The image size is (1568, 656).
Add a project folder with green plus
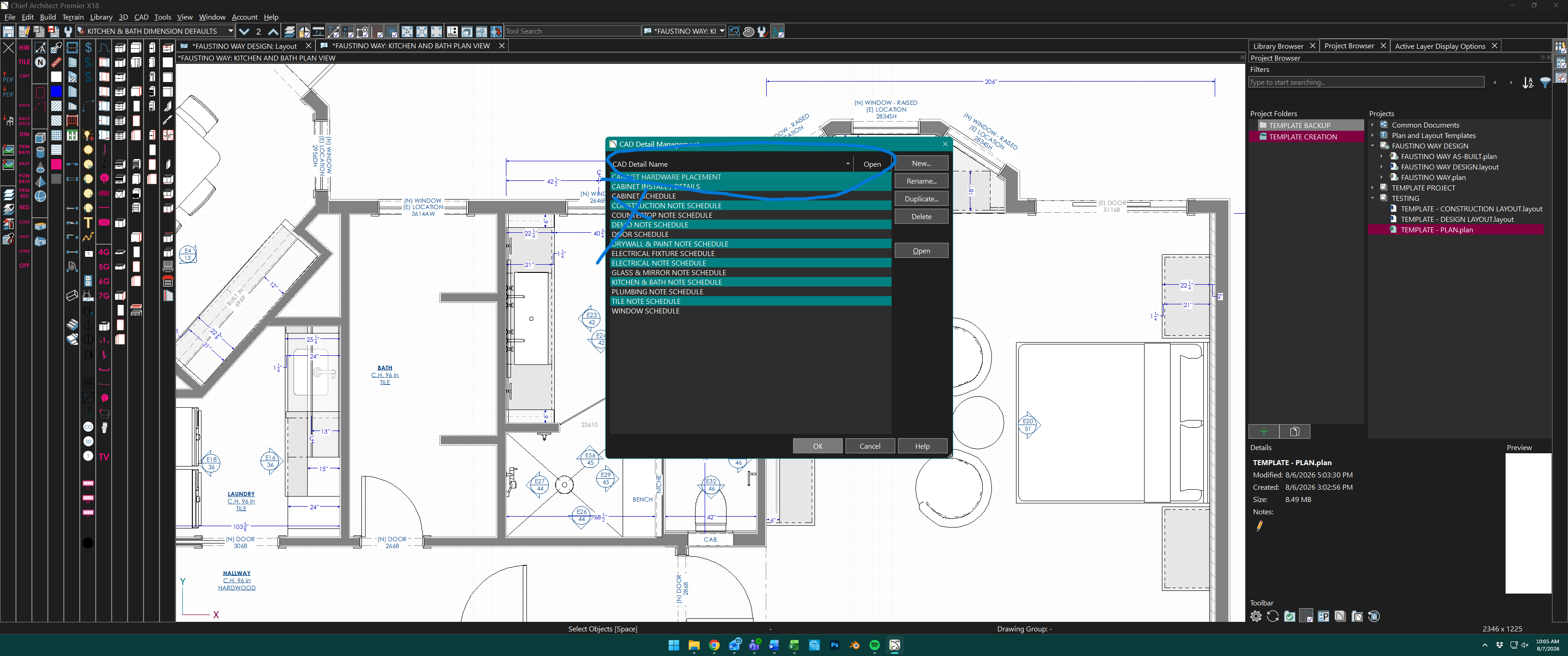[1264, 431]
